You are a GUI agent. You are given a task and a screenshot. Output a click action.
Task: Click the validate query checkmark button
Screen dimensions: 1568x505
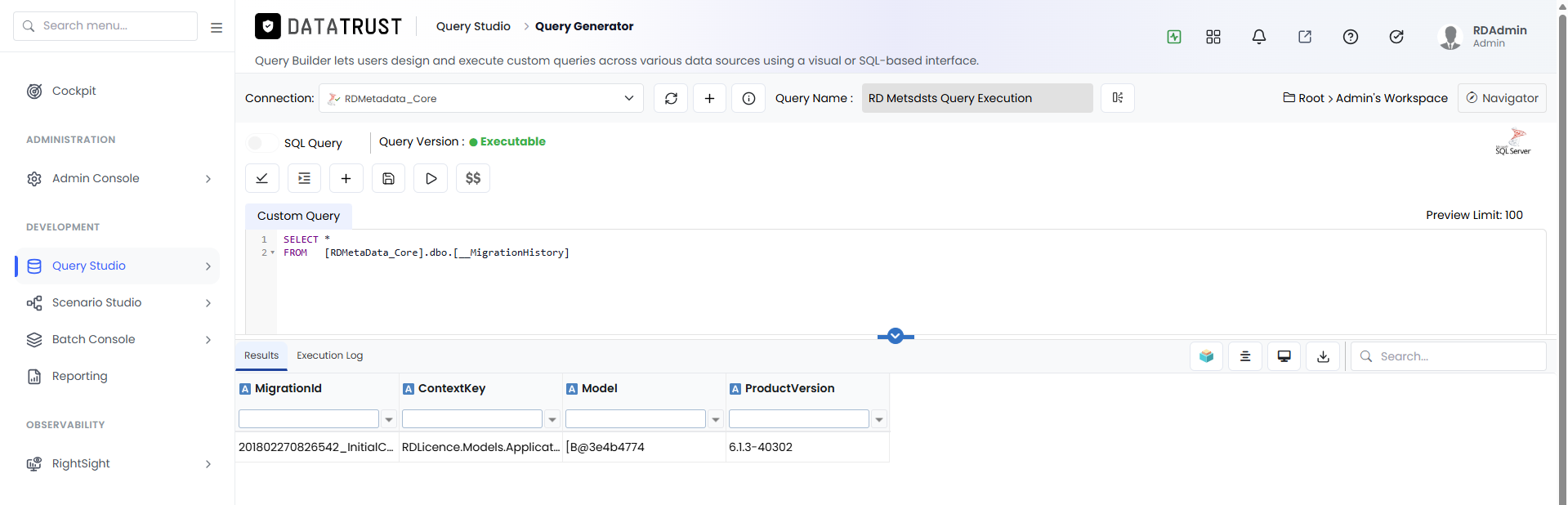tap(262, 178)
